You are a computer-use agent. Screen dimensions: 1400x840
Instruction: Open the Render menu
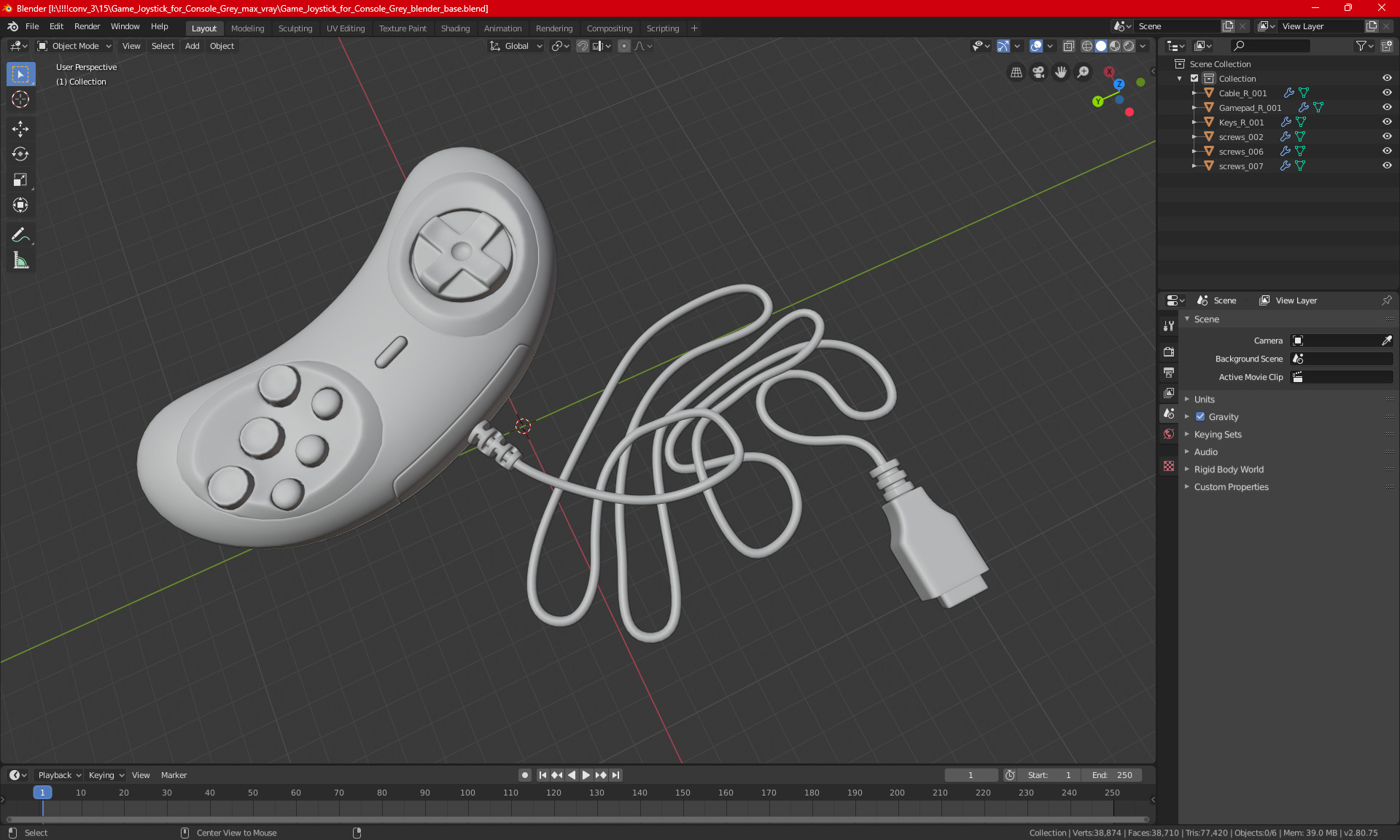(87, 26)
